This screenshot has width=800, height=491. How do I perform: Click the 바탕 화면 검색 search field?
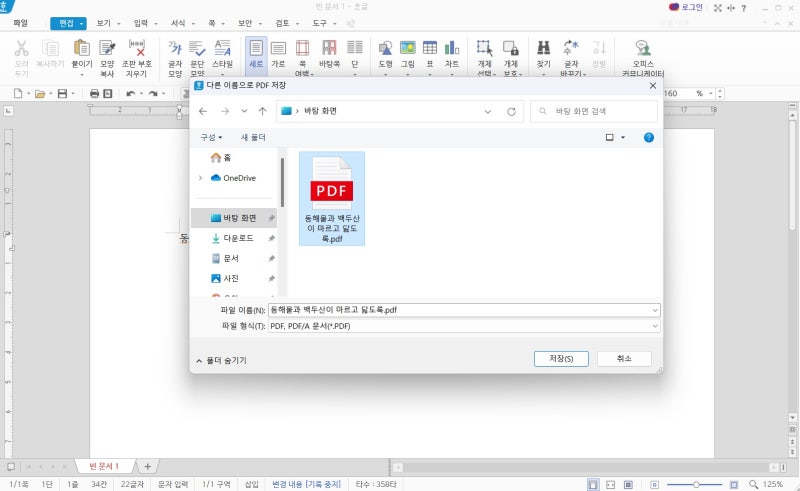coord(594,111)
